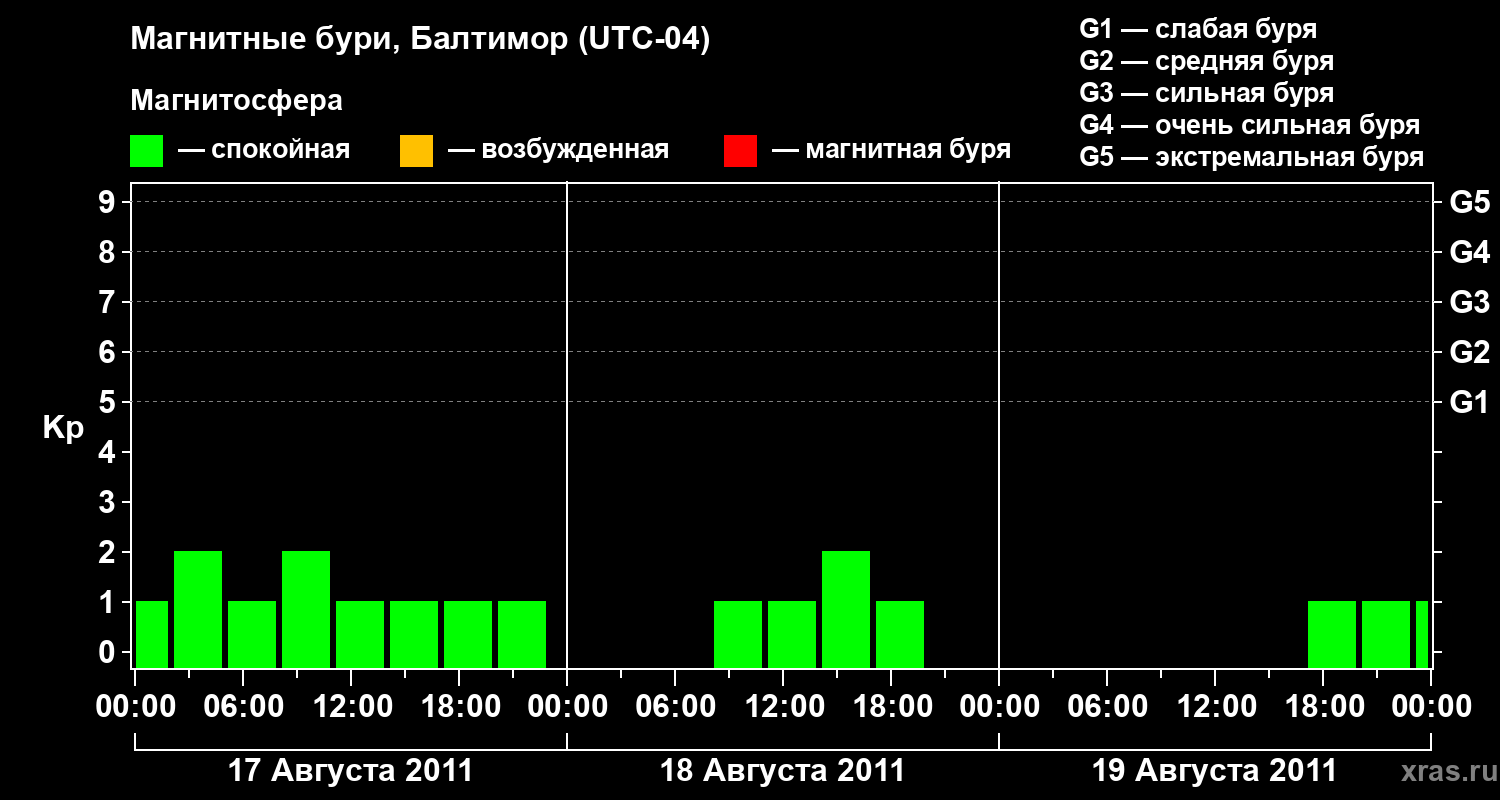
Task: Click the 'G5' label on the right axis
Action: point(1469,202)
